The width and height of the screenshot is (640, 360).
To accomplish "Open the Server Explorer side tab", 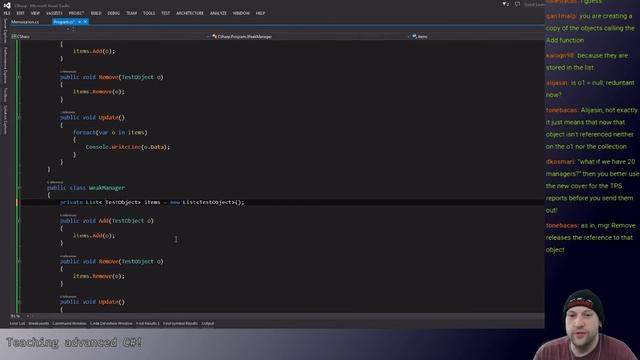I will [5, 30].
